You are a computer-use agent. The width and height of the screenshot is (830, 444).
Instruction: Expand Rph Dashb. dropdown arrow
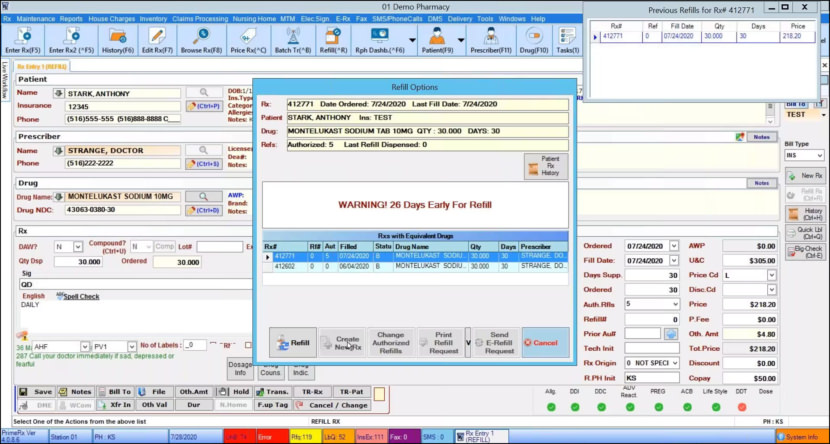(x=412, y=41)
